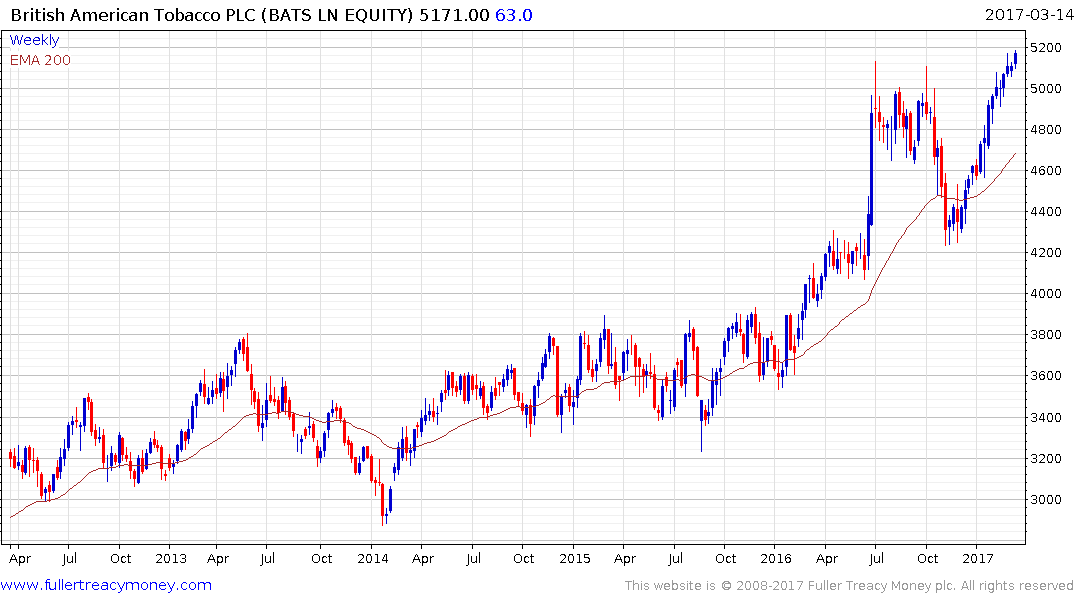Click the chart date 2017-03-14

pos(1028,15)
